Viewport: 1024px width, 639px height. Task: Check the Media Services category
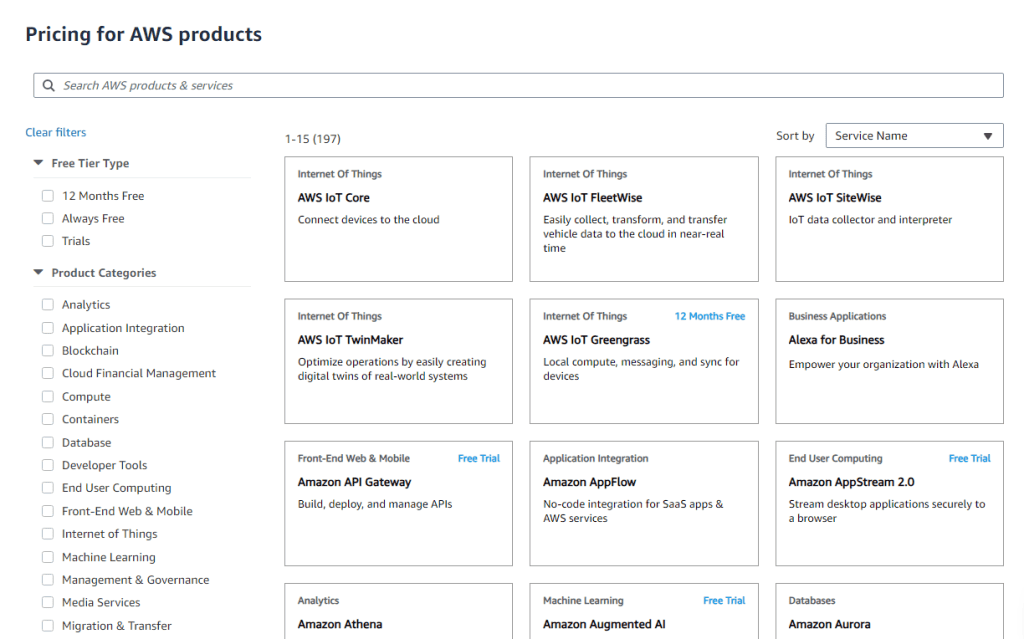[48, 602]
